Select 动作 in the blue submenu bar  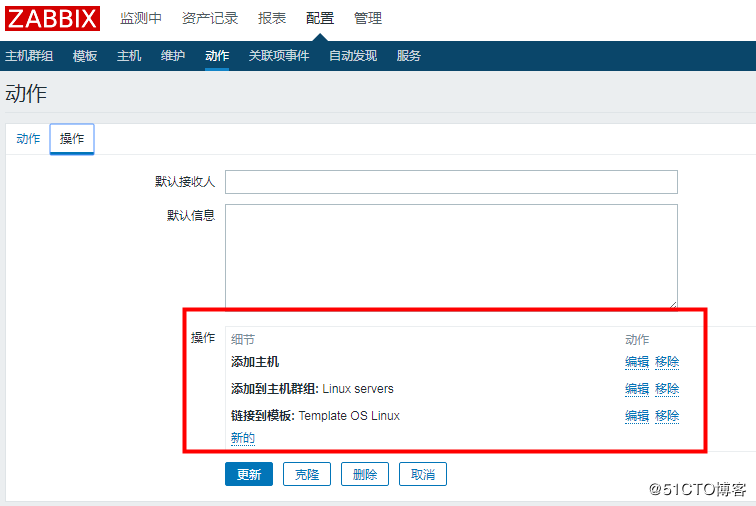[217, 56]
